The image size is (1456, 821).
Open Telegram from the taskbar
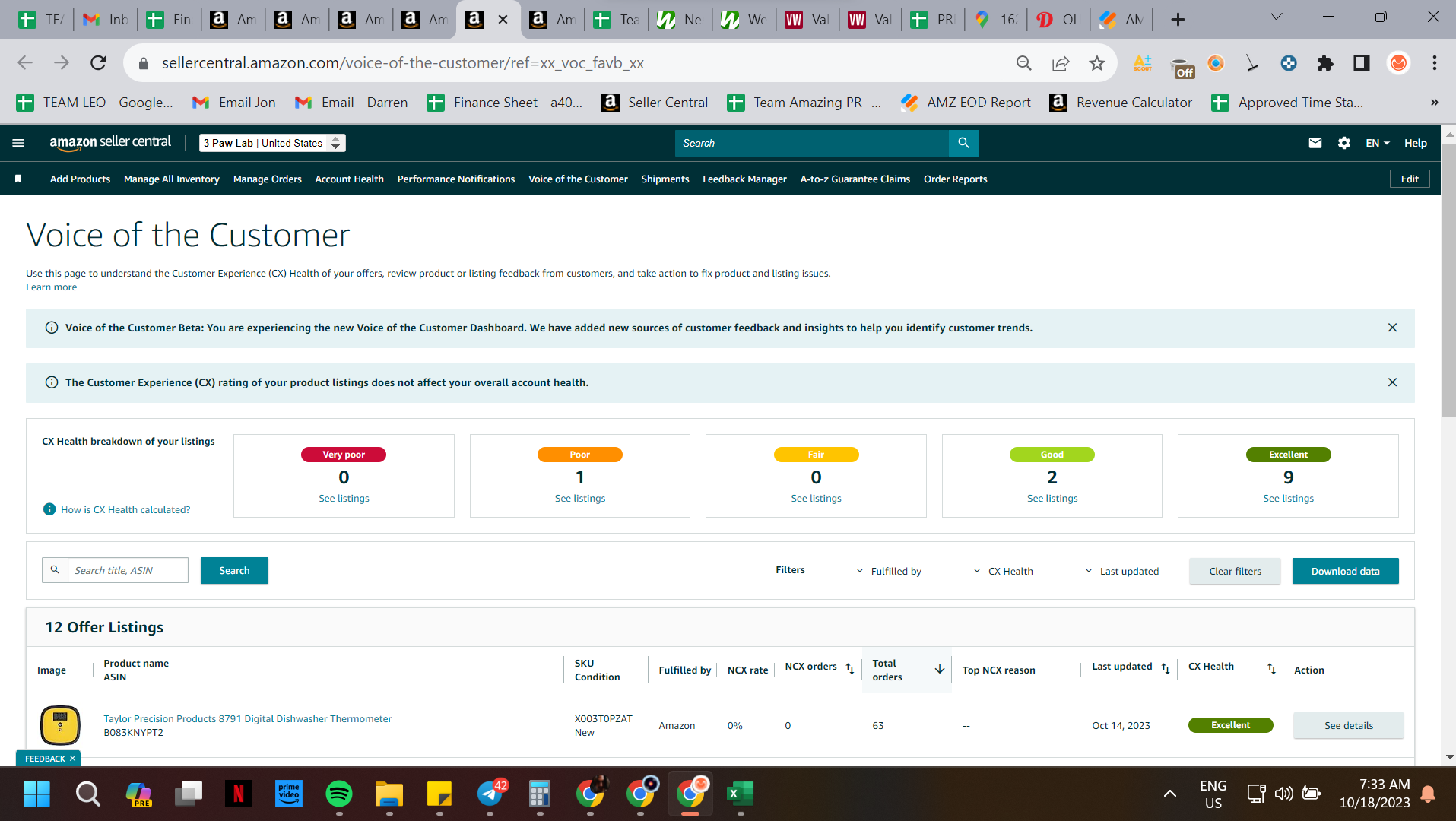coord(491,794)
